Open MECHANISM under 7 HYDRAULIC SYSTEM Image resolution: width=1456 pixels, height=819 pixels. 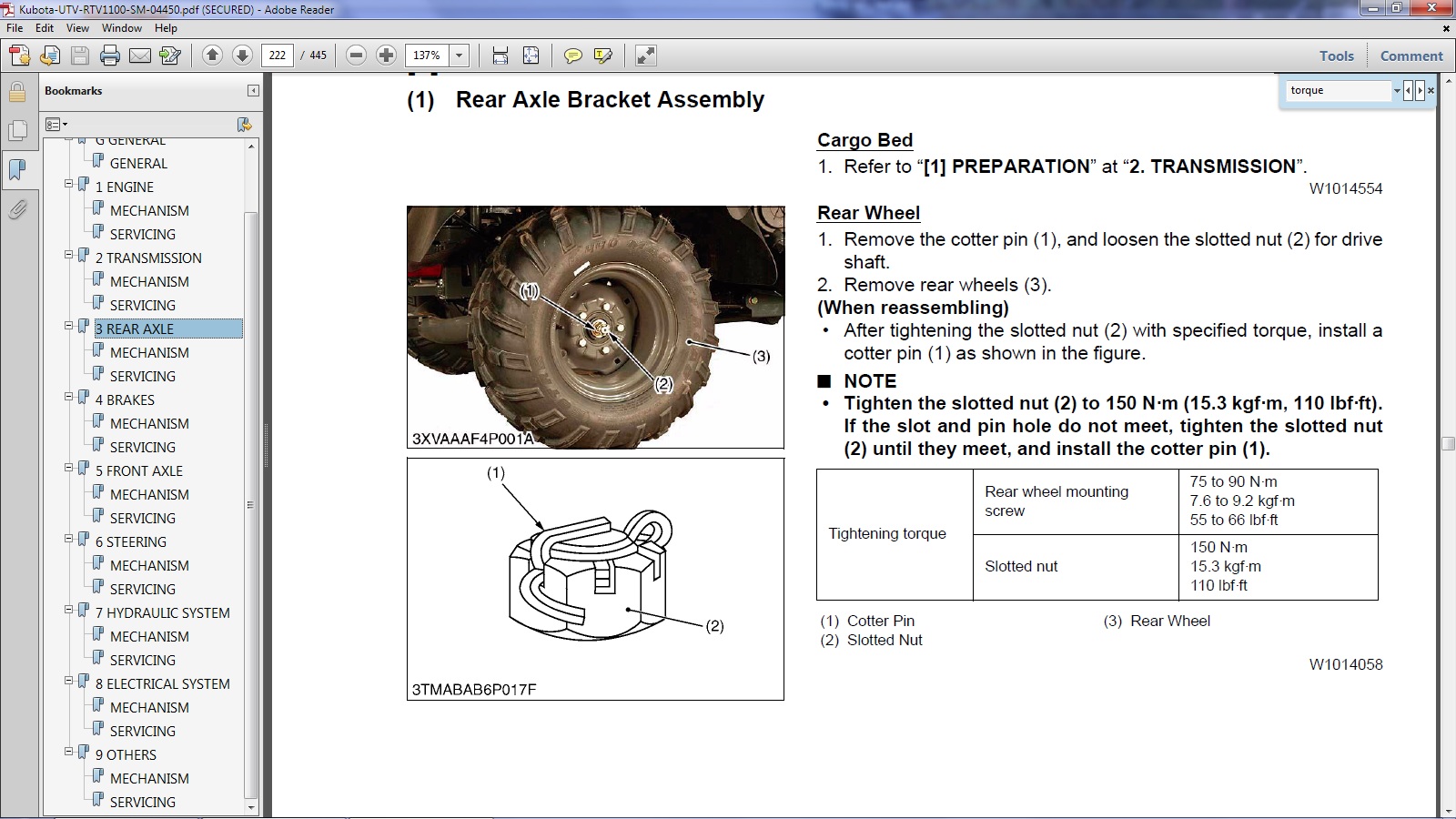149,637
